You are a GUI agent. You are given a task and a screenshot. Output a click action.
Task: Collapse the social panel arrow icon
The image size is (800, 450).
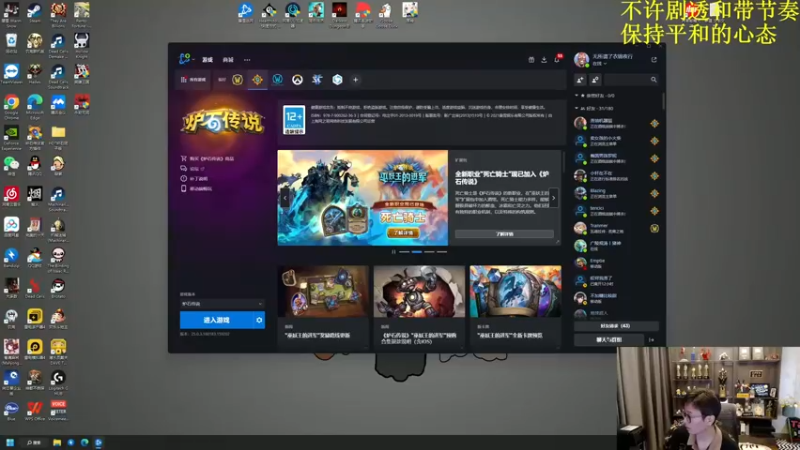[x=652, y=340]
